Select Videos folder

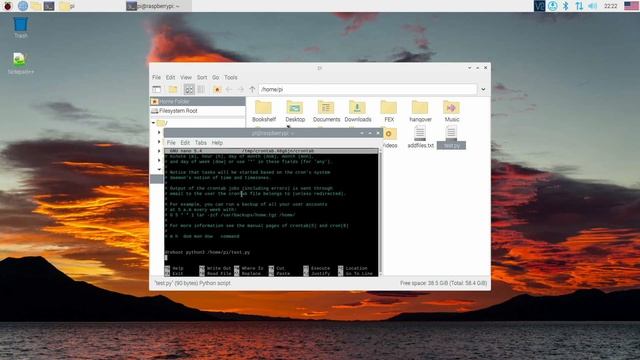click(x=390, y=138)
